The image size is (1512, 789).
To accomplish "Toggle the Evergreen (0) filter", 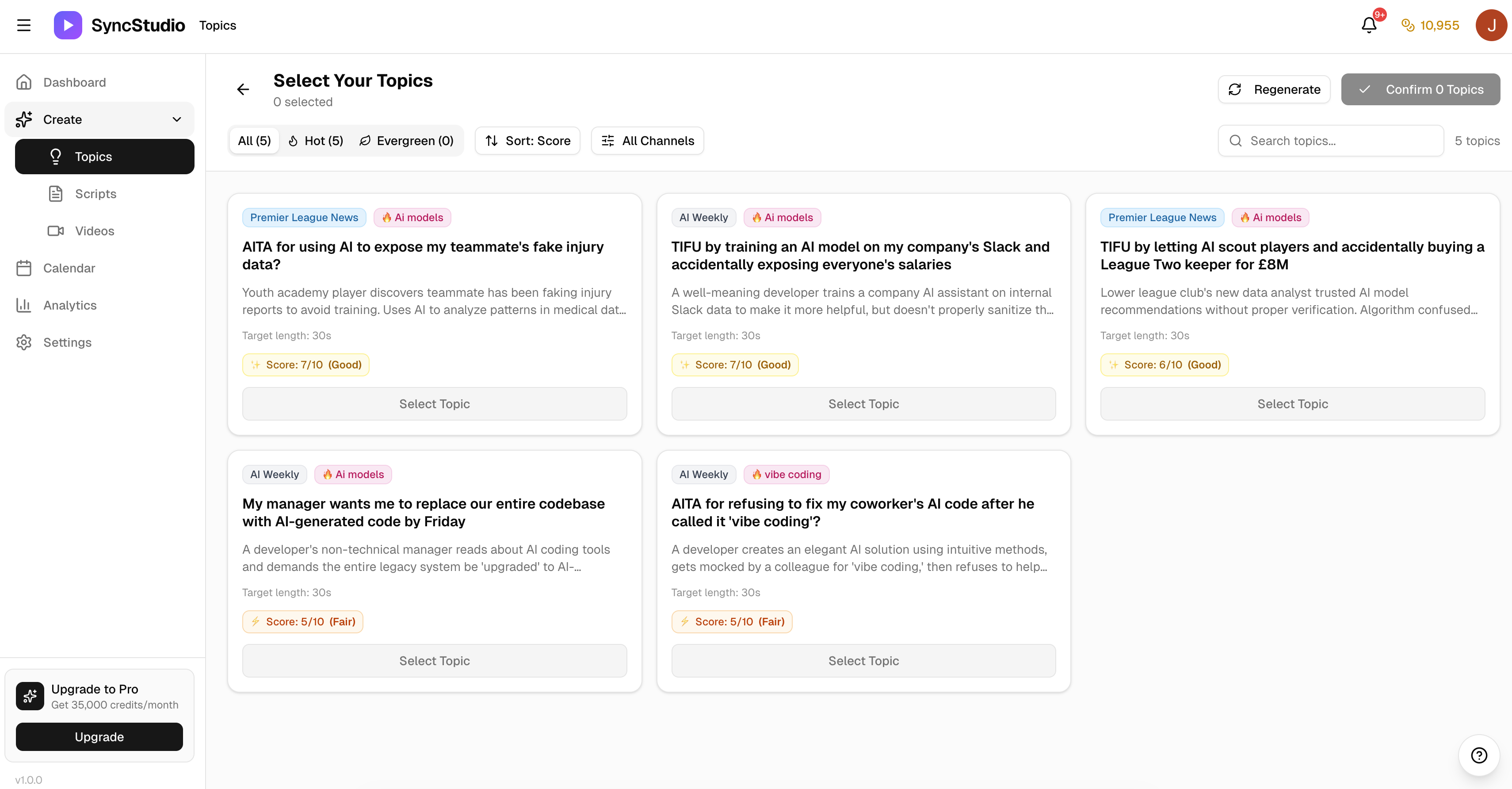I will click(x=406, y=140).
